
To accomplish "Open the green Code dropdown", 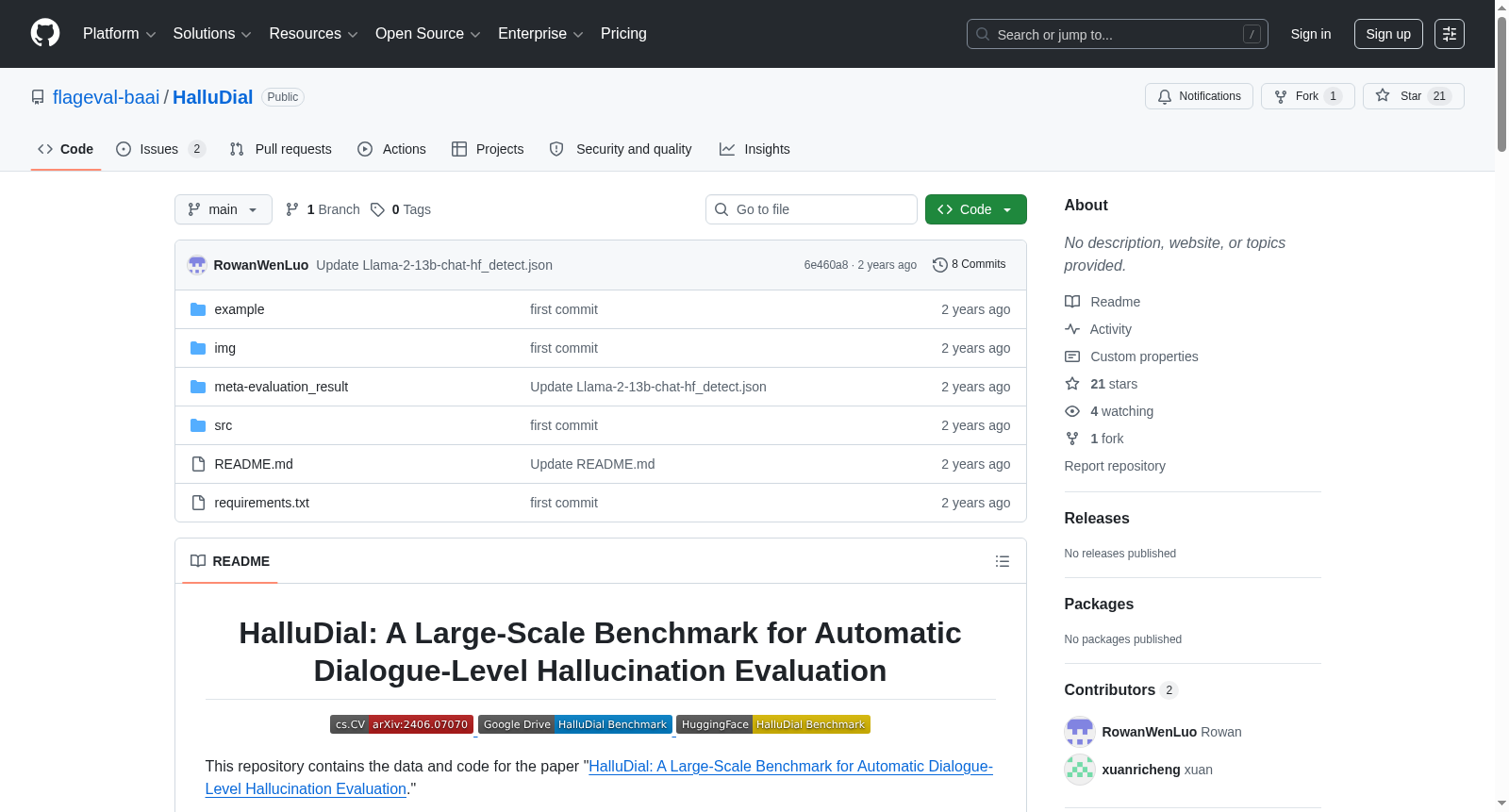I will tap(975, 209).
